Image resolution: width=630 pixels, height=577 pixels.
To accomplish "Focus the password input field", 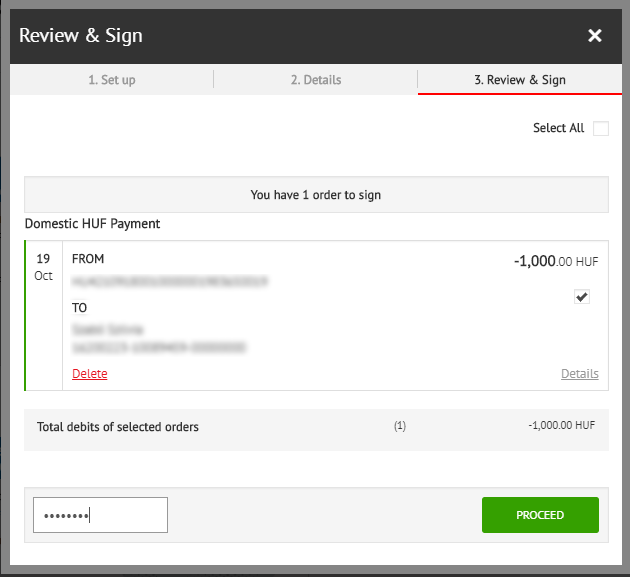I will coord(100,515).
